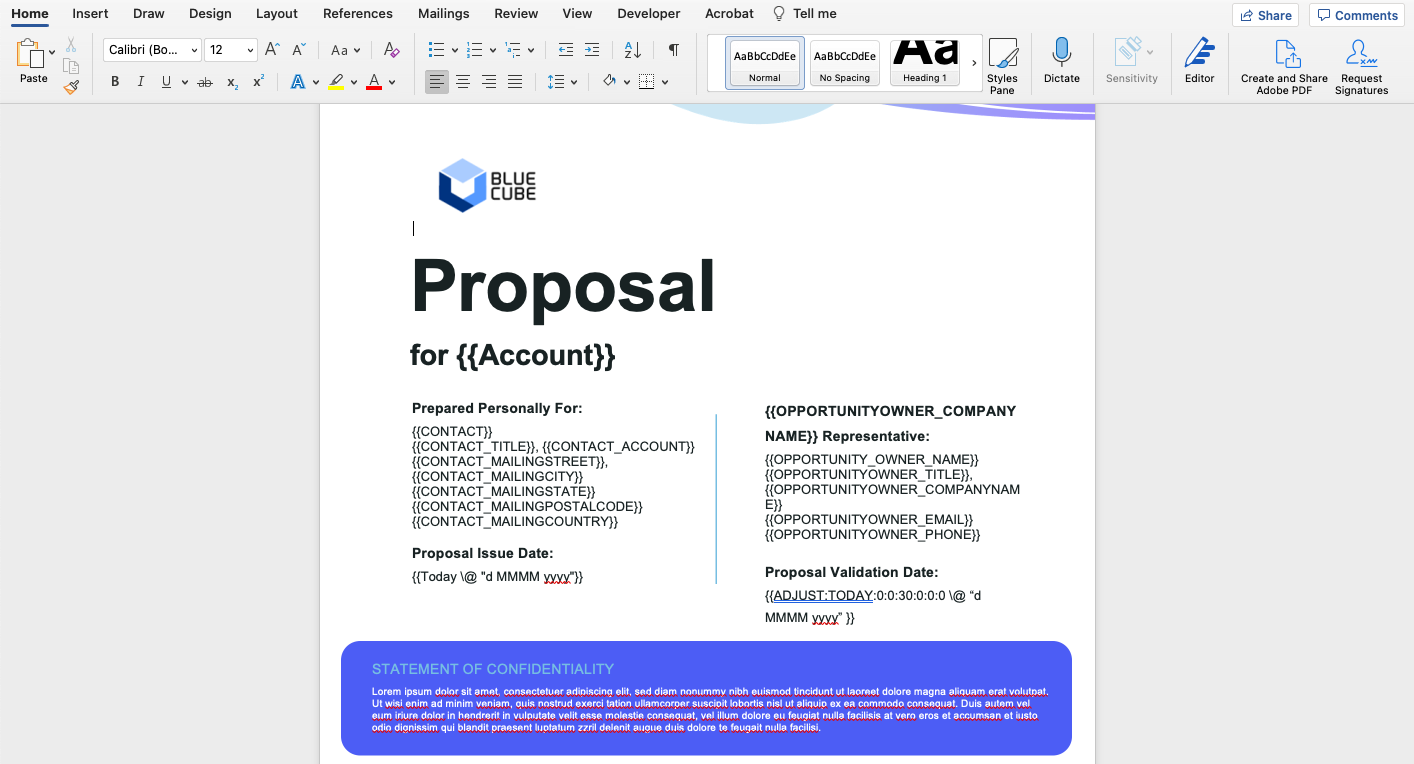This screenshot has height=764, width=1414.
Task: Open the bullet library dropdown arrow
Action: tap(455, 50)
